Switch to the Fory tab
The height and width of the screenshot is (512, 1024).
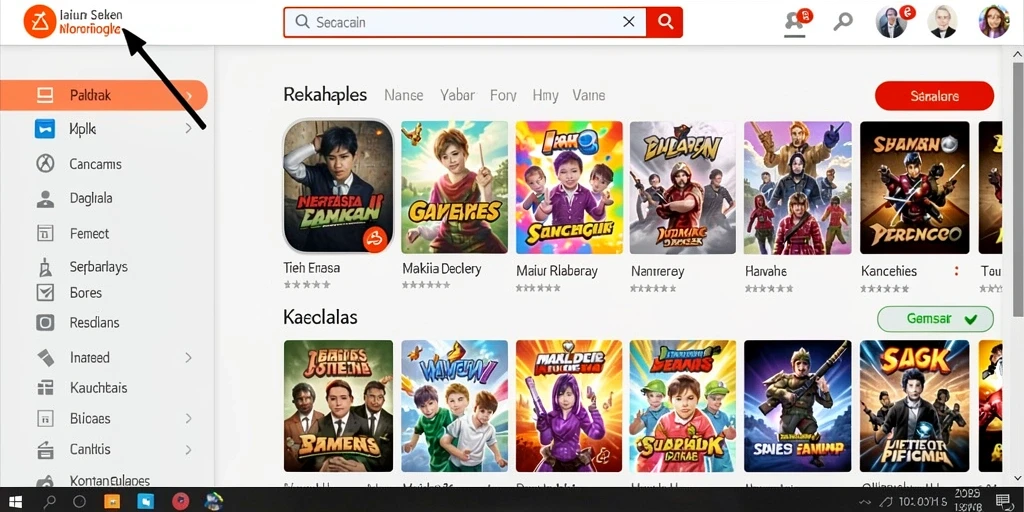[504, 96]
